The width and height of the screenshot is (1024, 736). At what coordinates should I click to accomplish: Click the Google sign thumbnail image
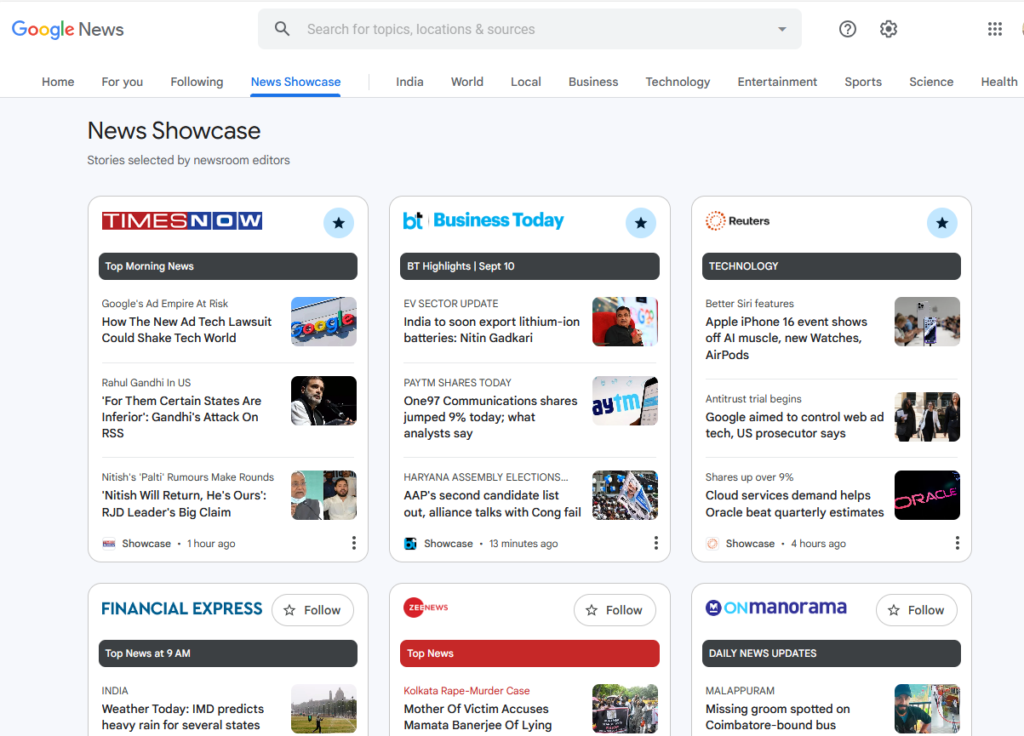(x=324, y=321)
